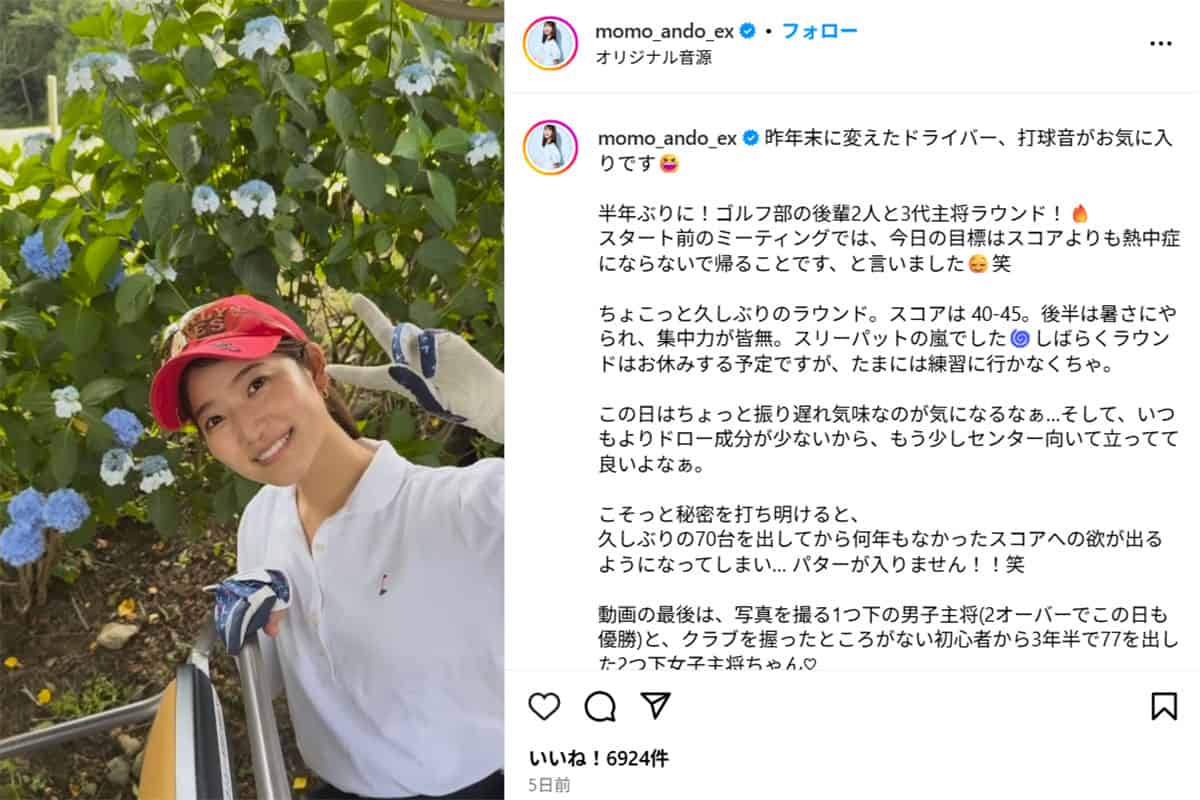
Task: Click the golf selfie photo
Action: coord(252,400)
